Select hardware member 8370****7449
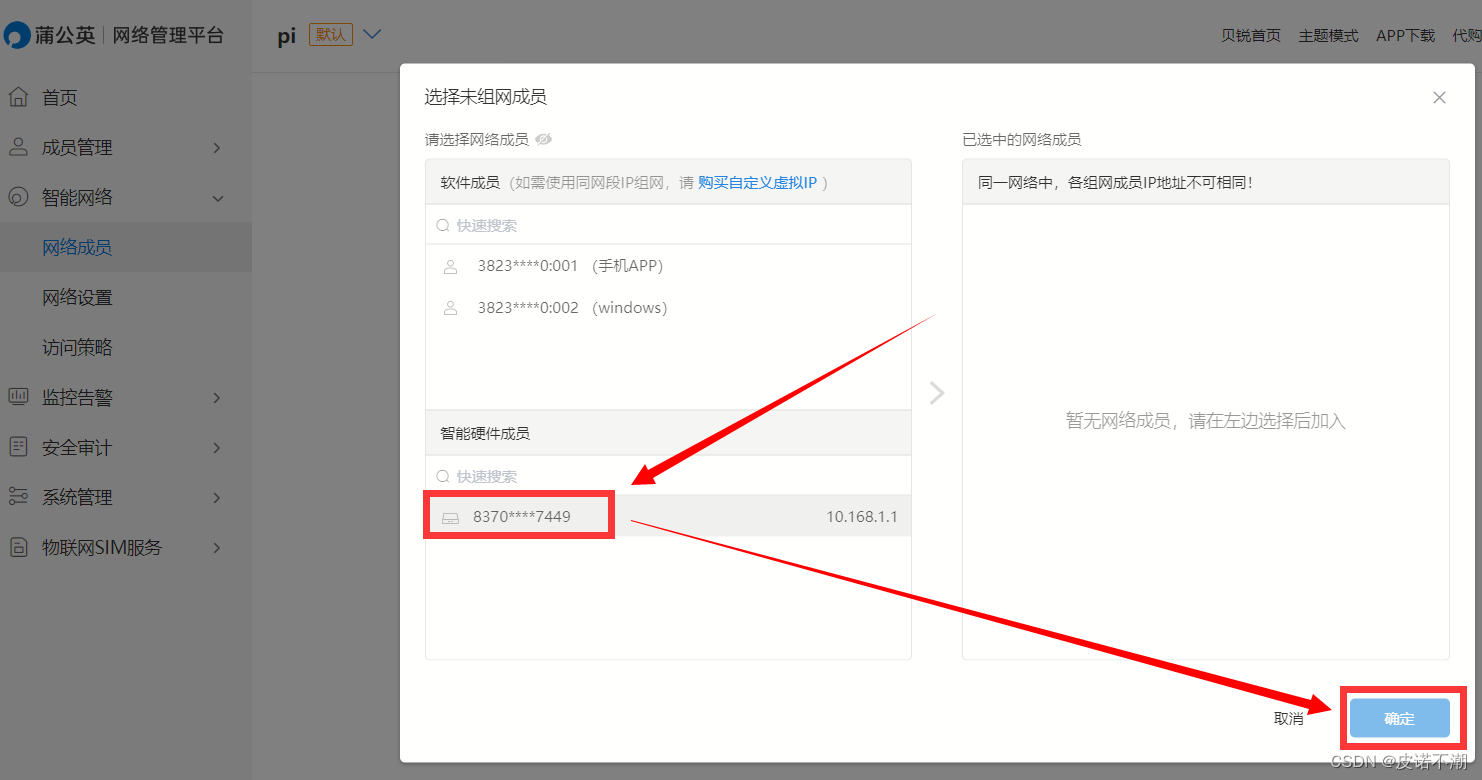Image resolution: width=1482 pixels, height=780 pixels. pyautogui.click(x=668, y=517)
